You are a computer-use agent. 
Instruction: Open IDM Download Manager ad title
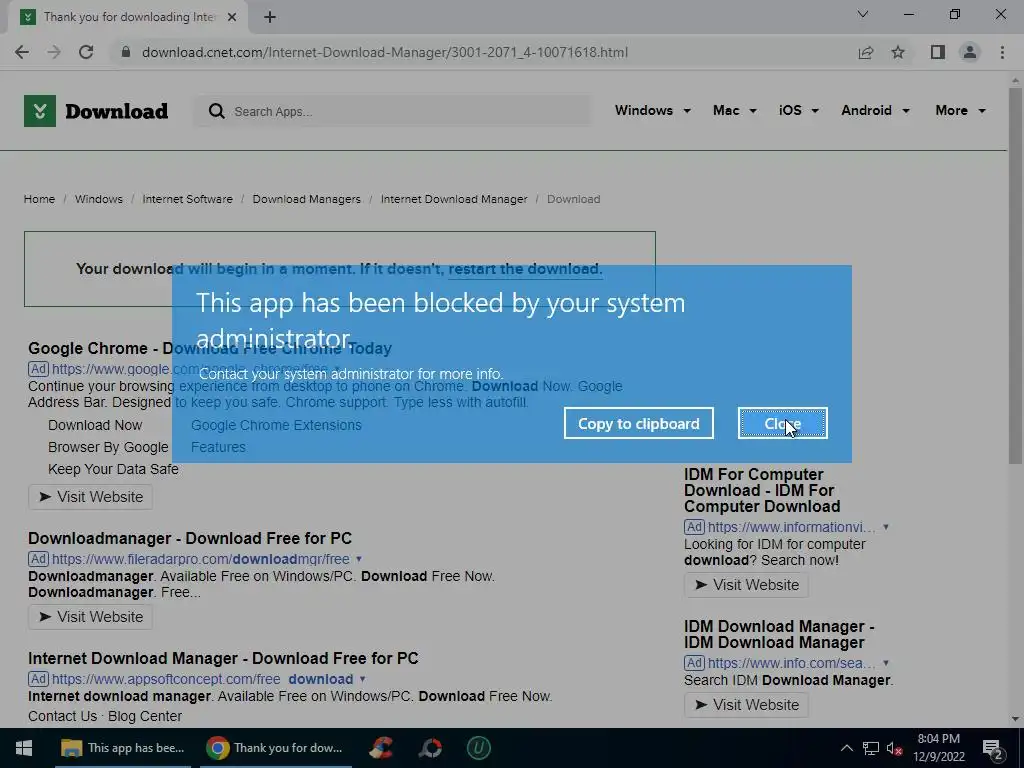click(779, 634)
